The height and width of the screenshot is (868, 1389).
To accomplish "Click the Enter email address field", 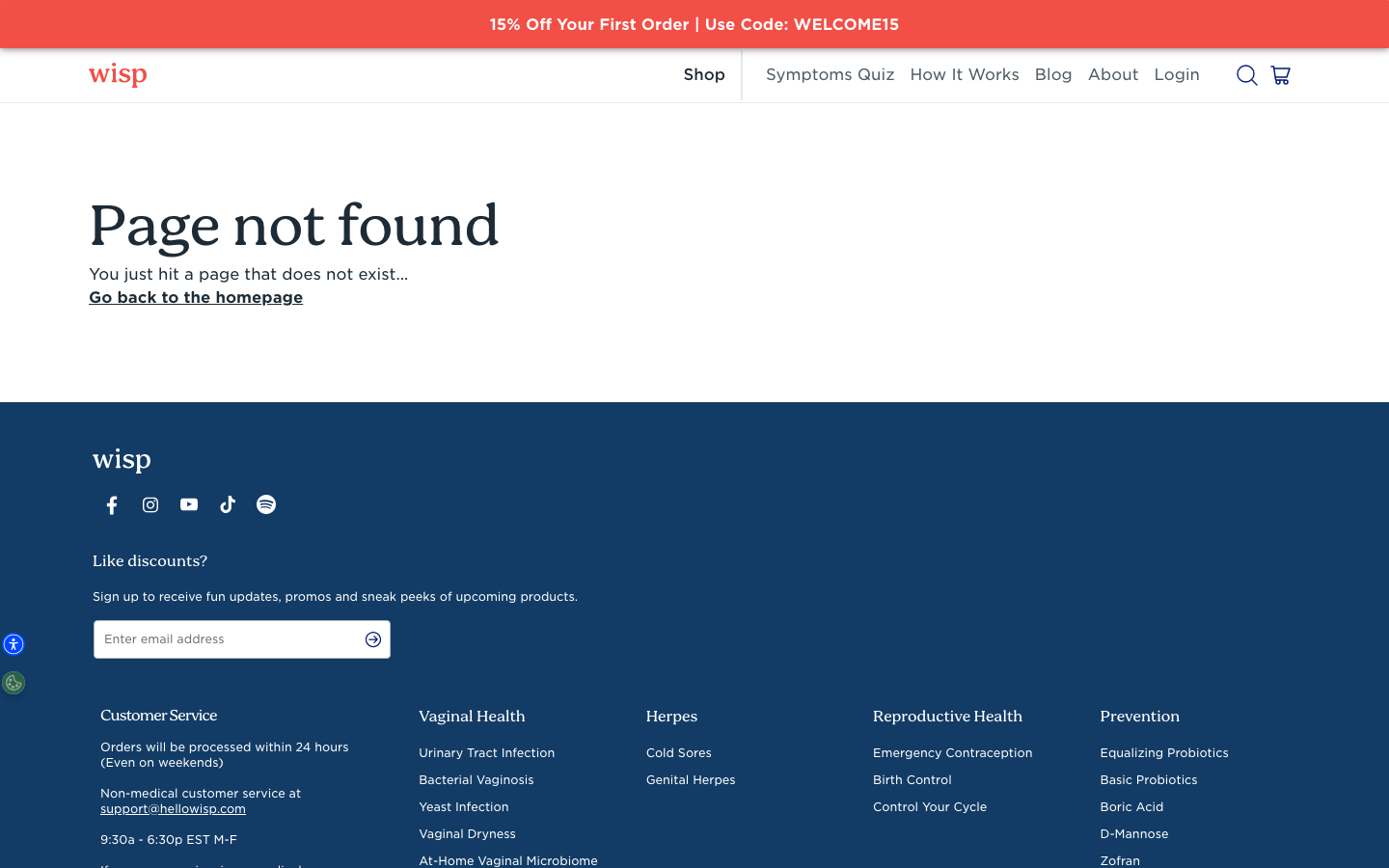I will point(227,639).
